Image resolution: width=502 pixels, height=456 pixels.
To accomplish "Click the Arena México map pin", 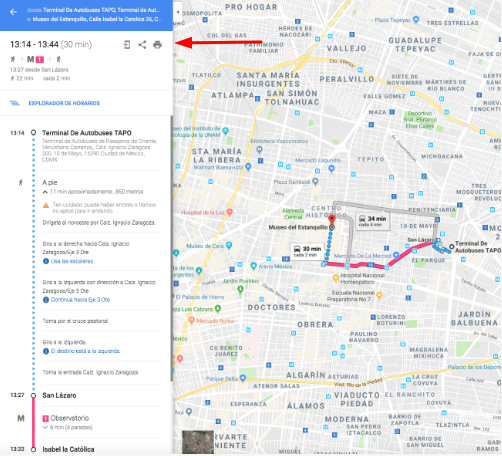I will [253, 266].
